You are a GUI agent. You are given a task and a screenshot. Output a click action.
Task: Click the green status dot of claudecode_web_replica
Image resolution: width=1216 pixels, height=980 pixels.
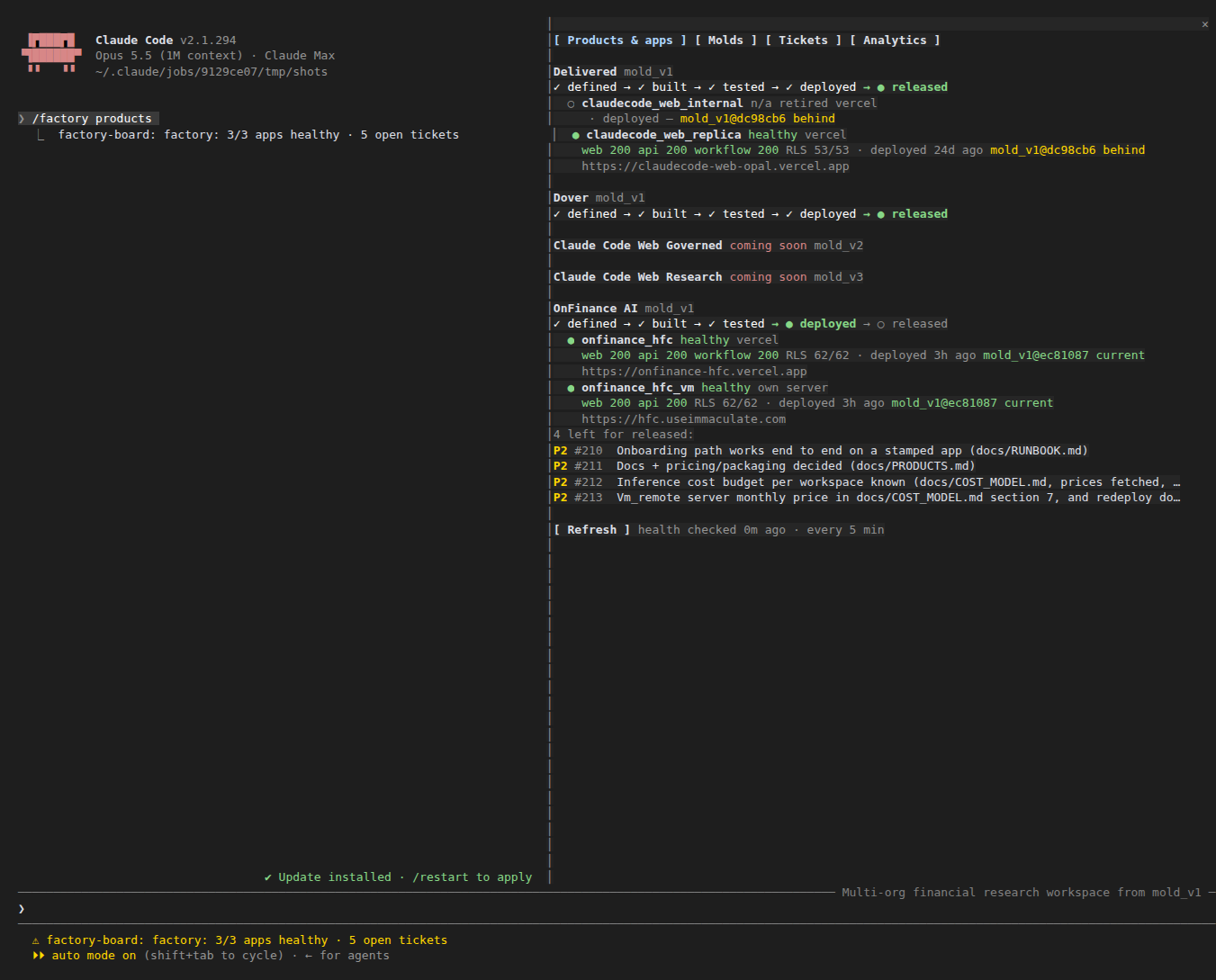[x=576, y=135]
